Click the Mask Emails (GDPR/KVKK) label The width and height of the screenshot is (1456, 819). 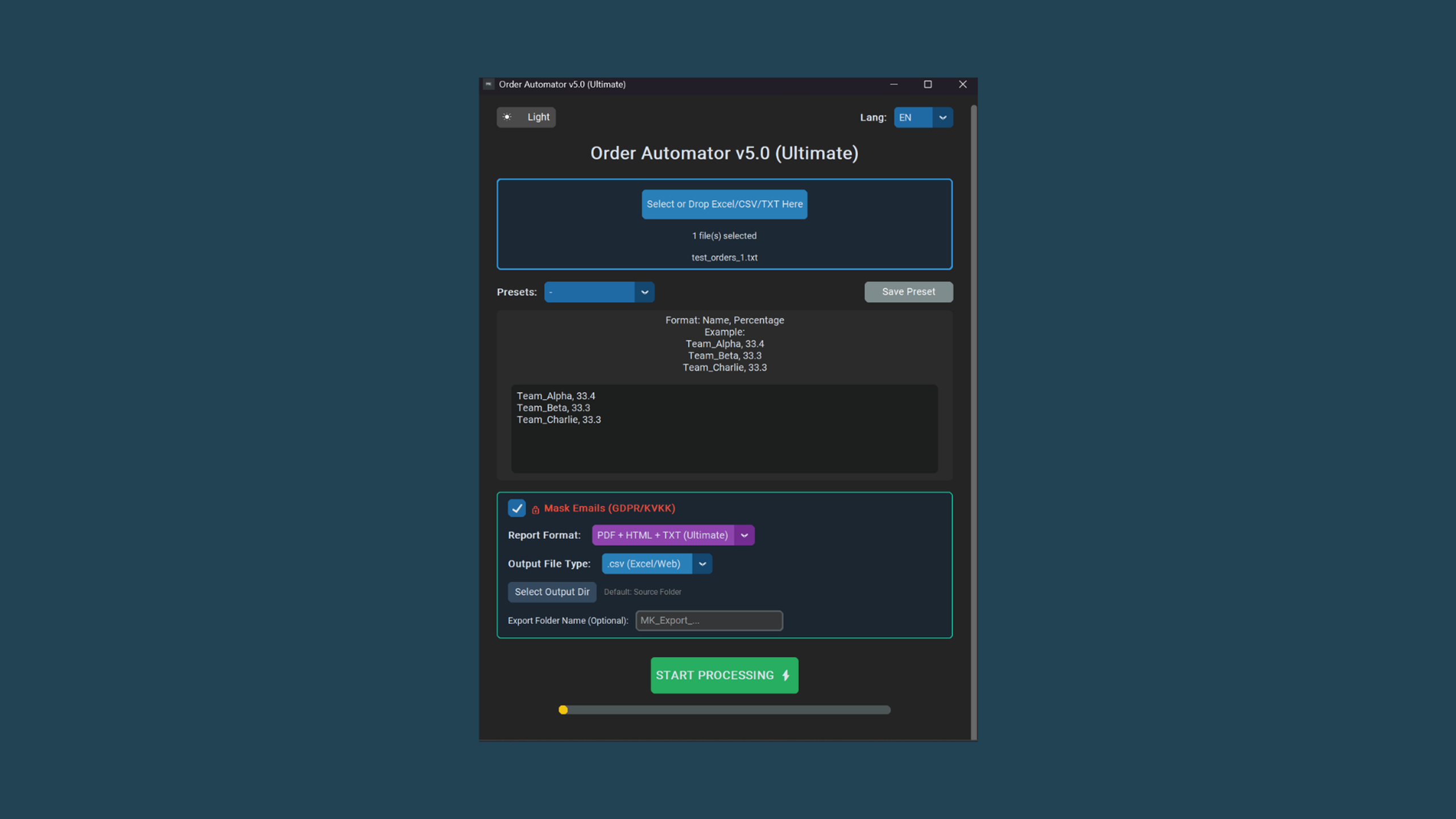point(609,508)
